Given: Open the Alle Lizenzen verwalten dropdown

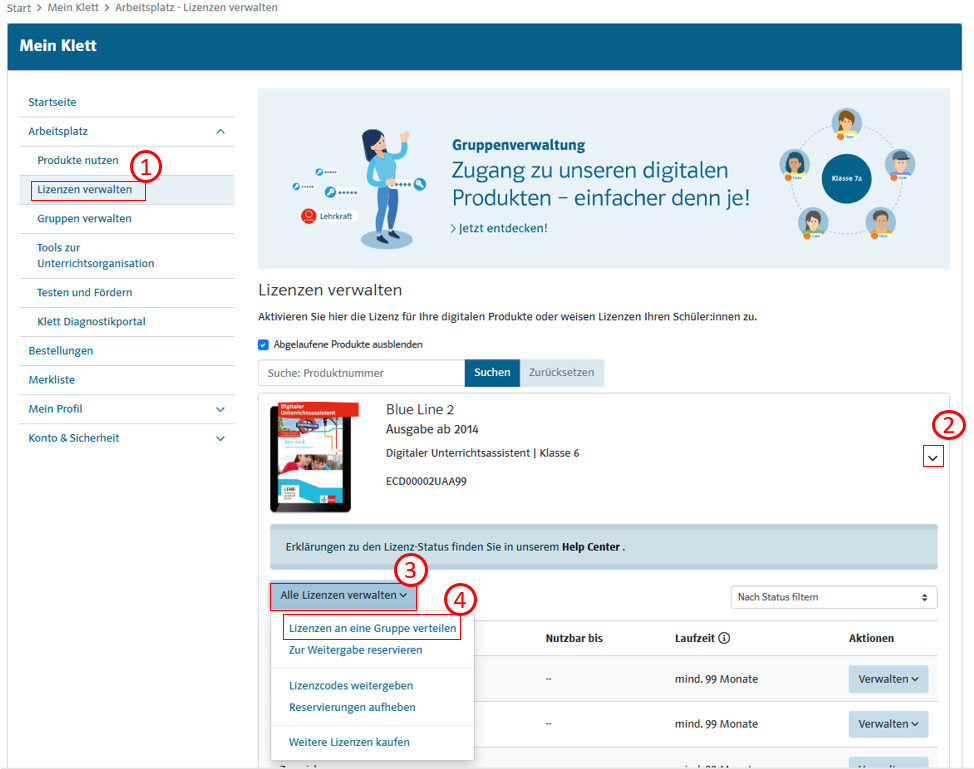Looking at the screenshot, I should [344, 595].
